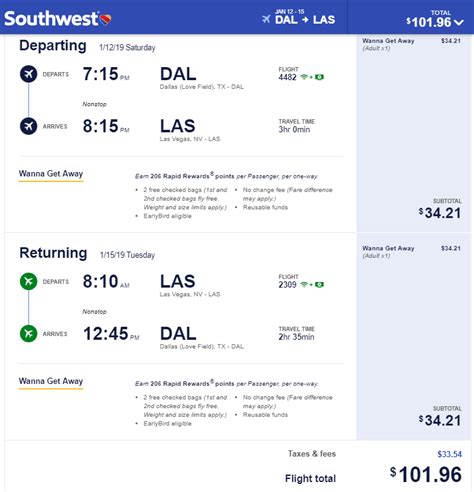Click the Southwest heart logo
Screen dimensions: 474x492
(x=106, y=19)
